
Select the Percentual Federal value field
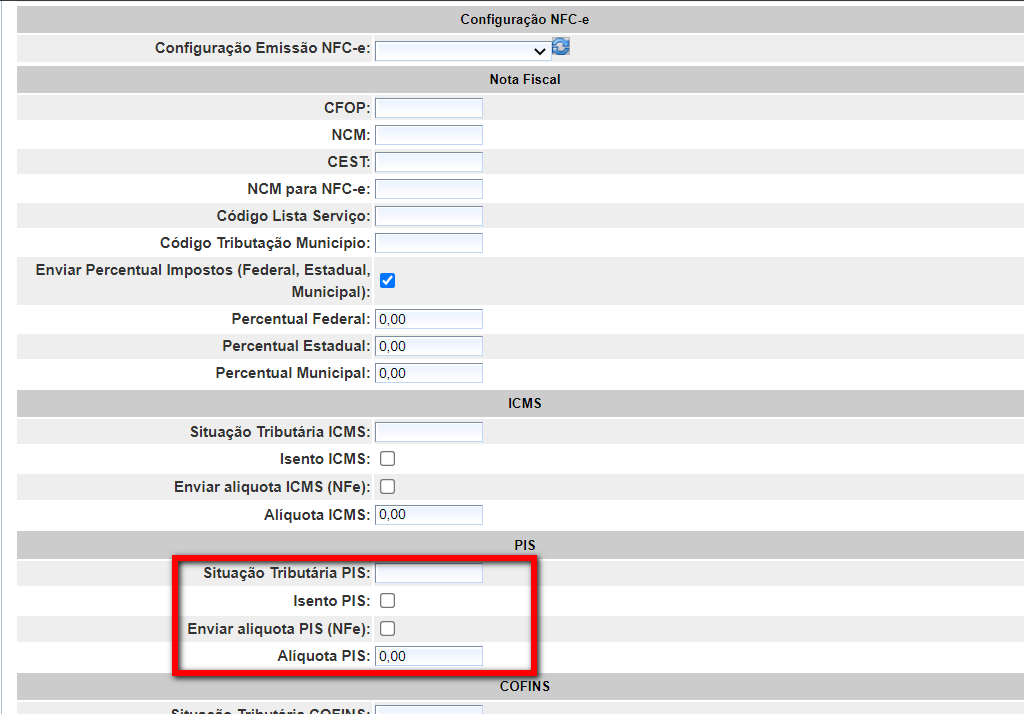pos(428,319)
